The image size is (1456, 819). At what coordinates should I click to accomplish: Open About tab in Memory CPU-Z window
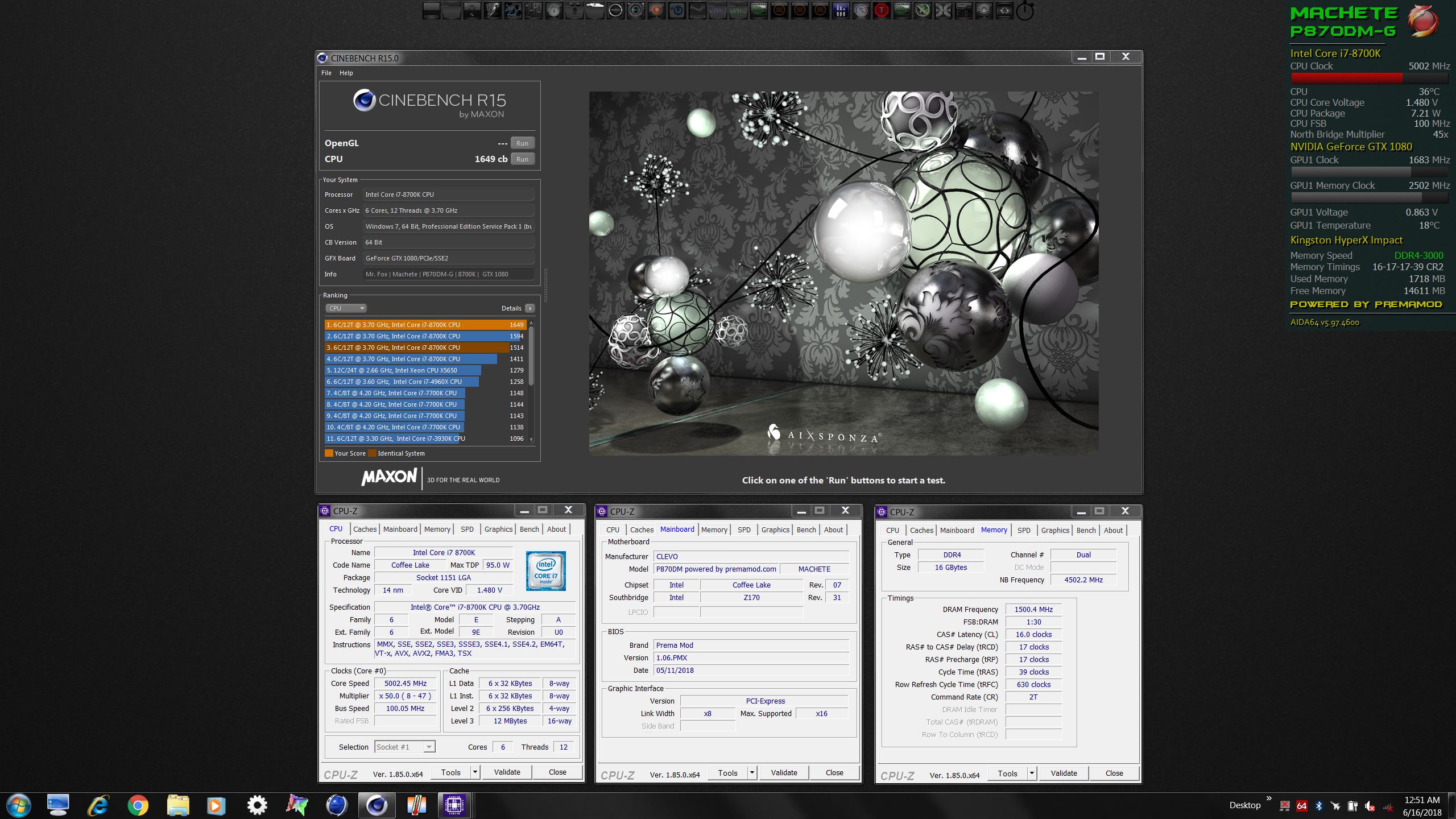1113,530
